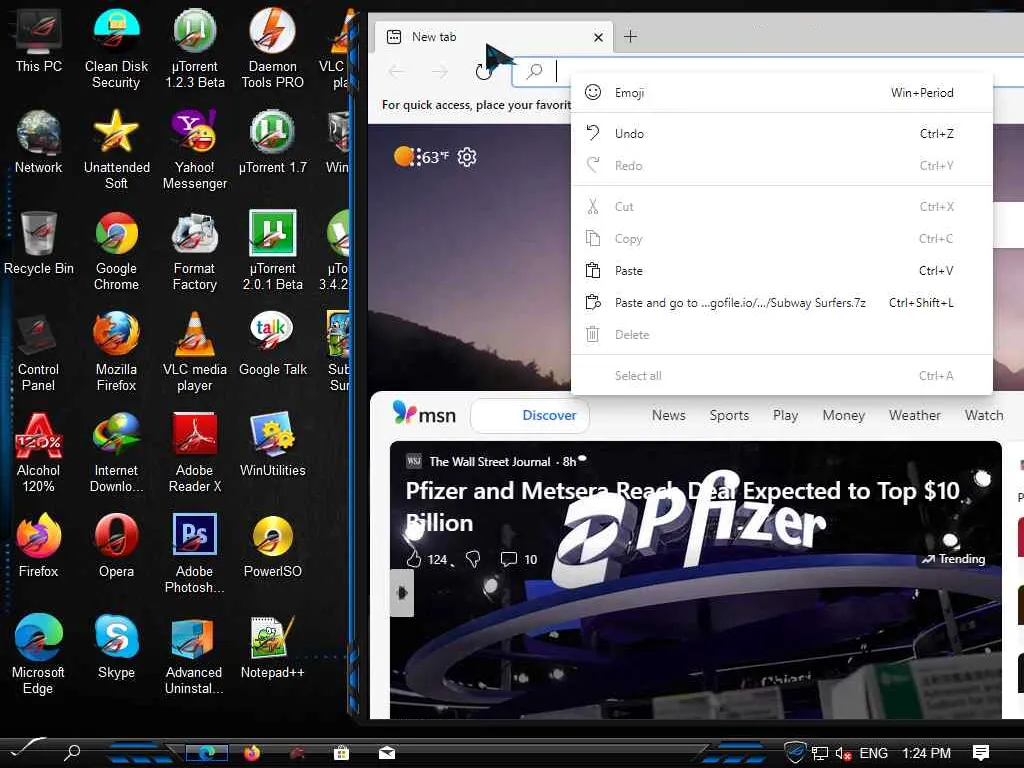Viewport: 1024px width, 768px height.
Task: Open the Mail taskbar icon
Action: click(387, 753)
